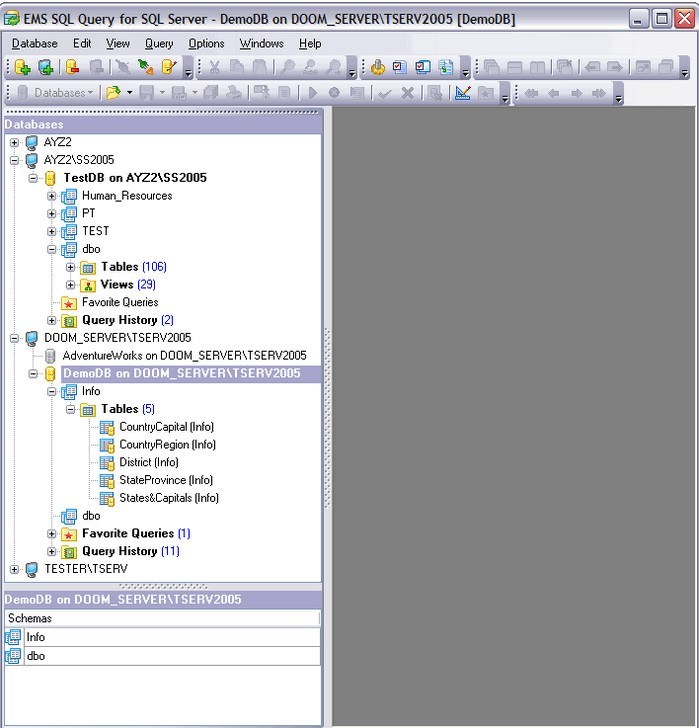Open the Databases toolbar dropdown

coord(55,93)
